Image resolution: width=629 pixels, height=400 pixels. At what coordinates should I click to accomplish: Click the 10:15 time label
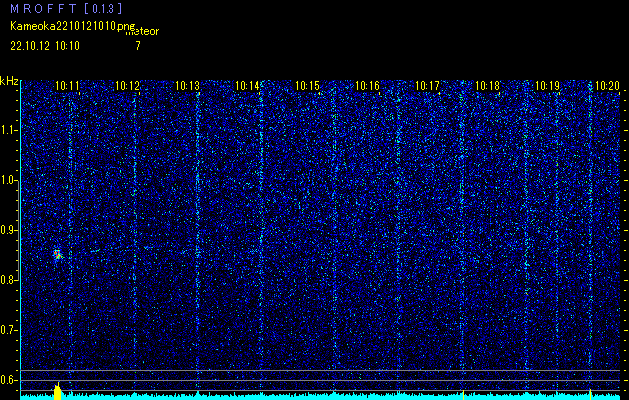pos(307,86)
